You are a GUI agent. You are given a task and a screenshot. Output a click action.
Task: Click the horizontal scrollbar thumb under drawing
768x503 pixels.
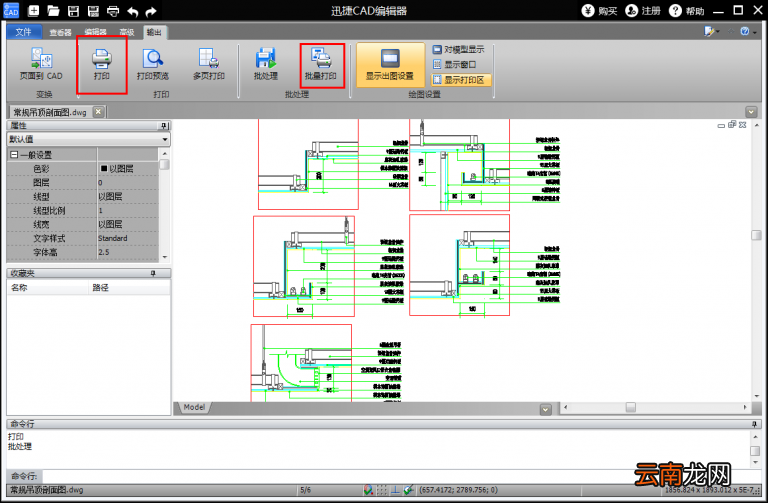(x=630, y=407)
